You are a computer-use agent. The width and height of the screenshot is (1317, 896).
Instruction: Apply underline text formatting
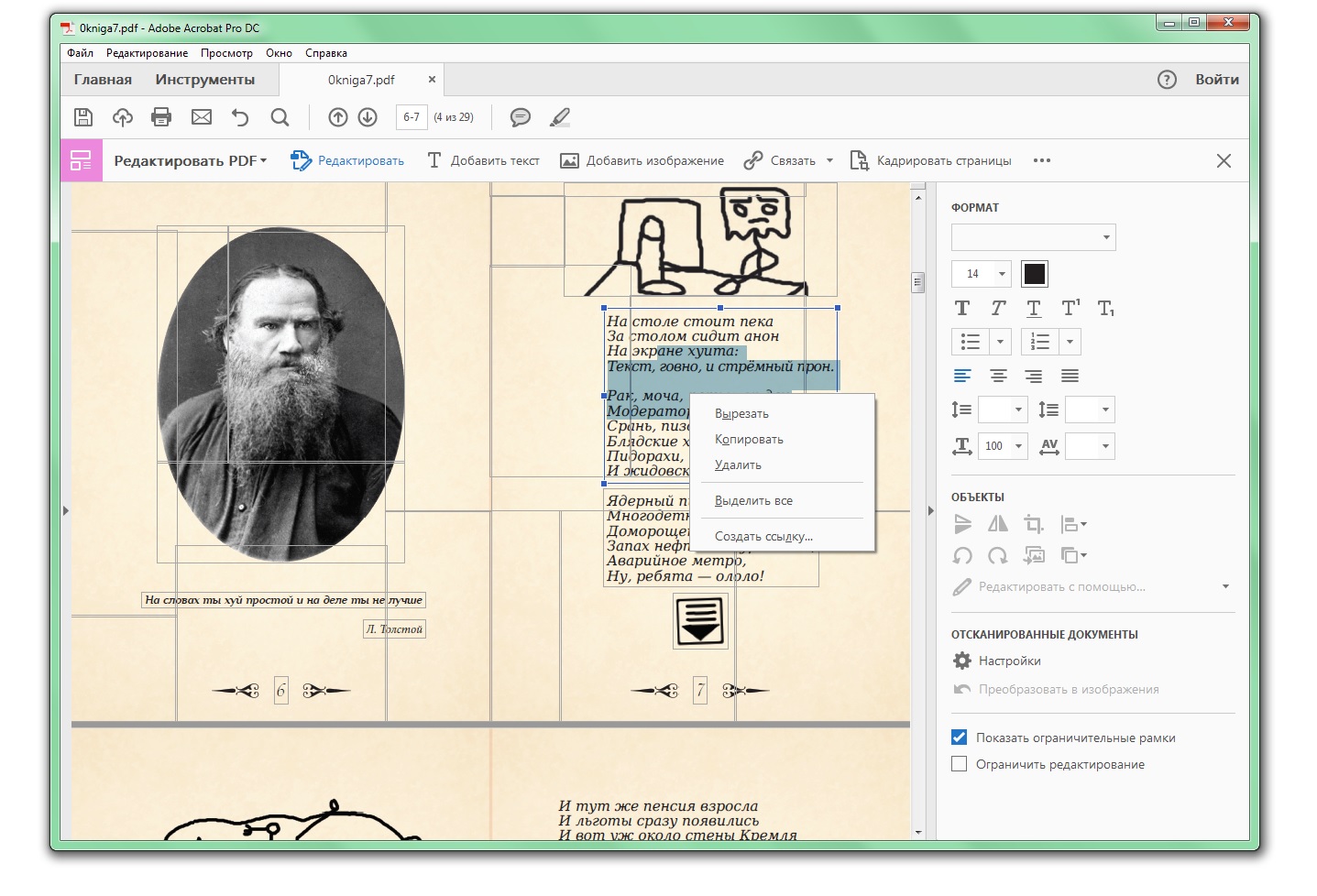click(1034, 309)
